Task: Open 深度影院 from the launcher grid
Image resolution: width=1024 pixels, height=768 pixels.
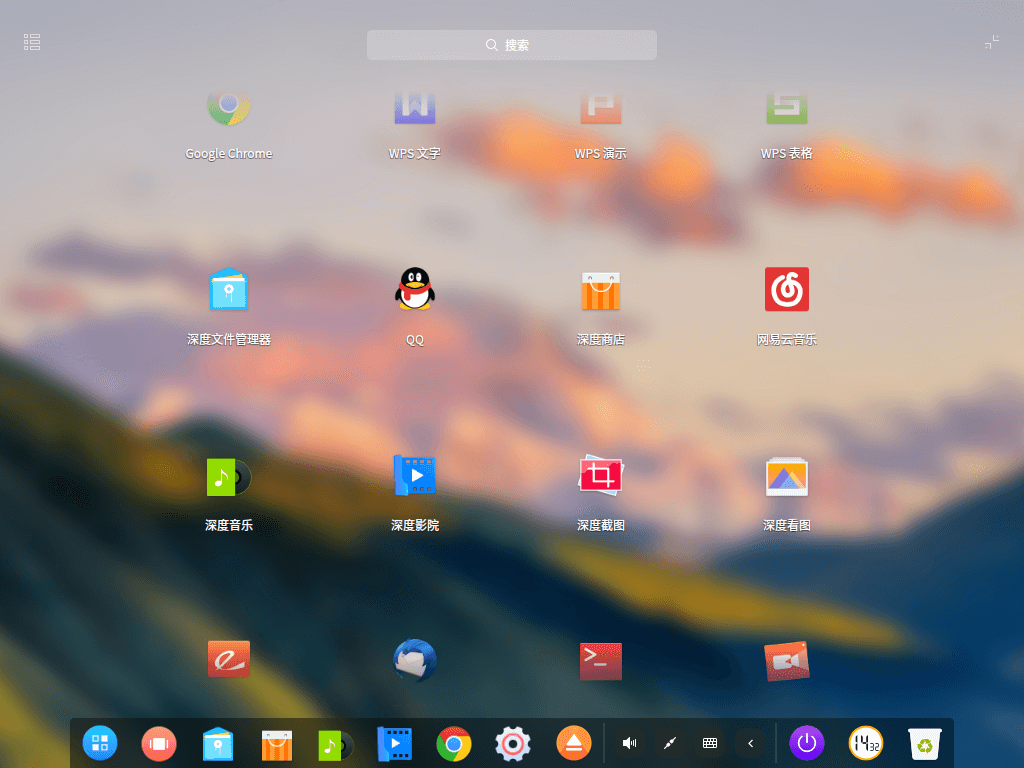Action: pos(415,475)
